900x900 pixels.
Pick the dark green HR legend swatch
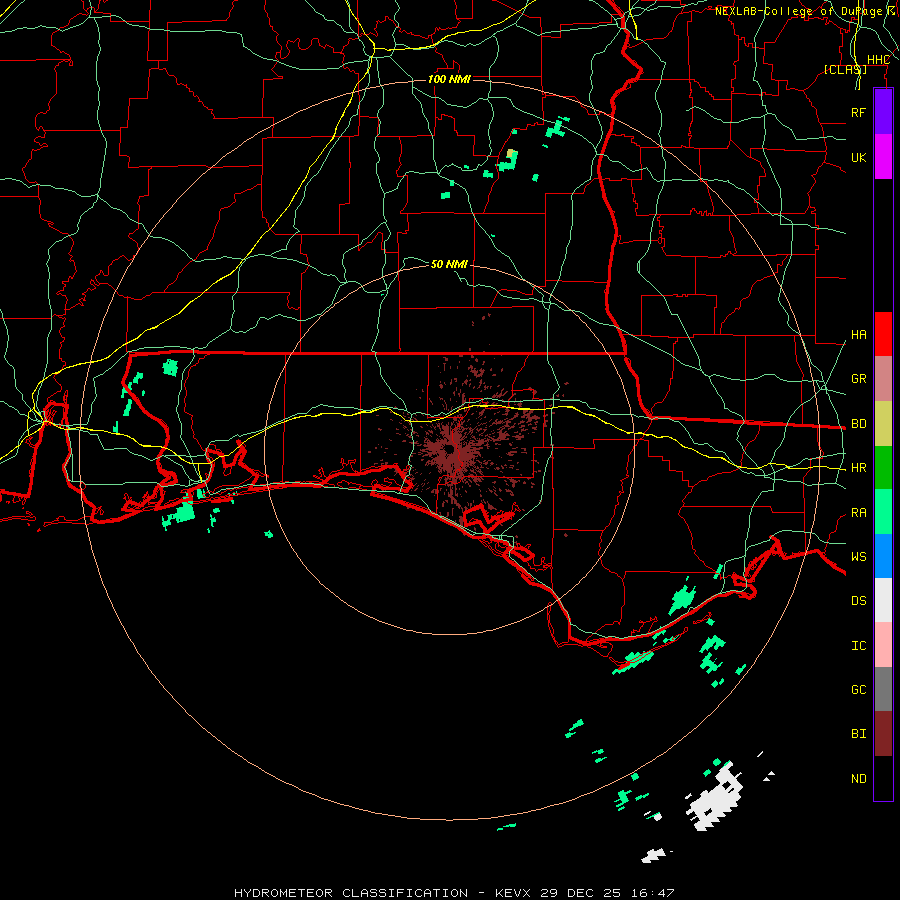[883, 467]
